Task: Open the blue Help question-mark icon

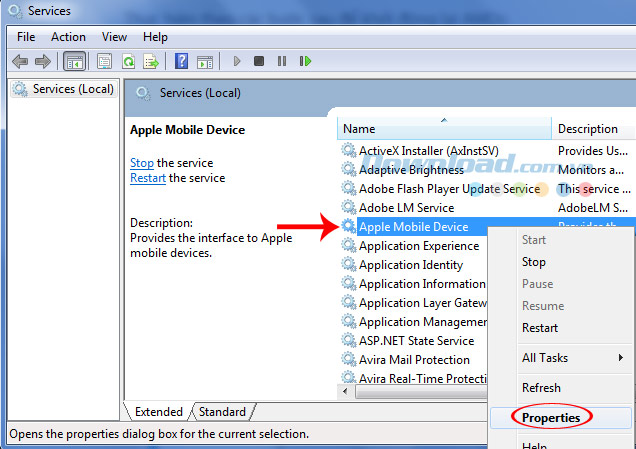Action: click(182, 62)
